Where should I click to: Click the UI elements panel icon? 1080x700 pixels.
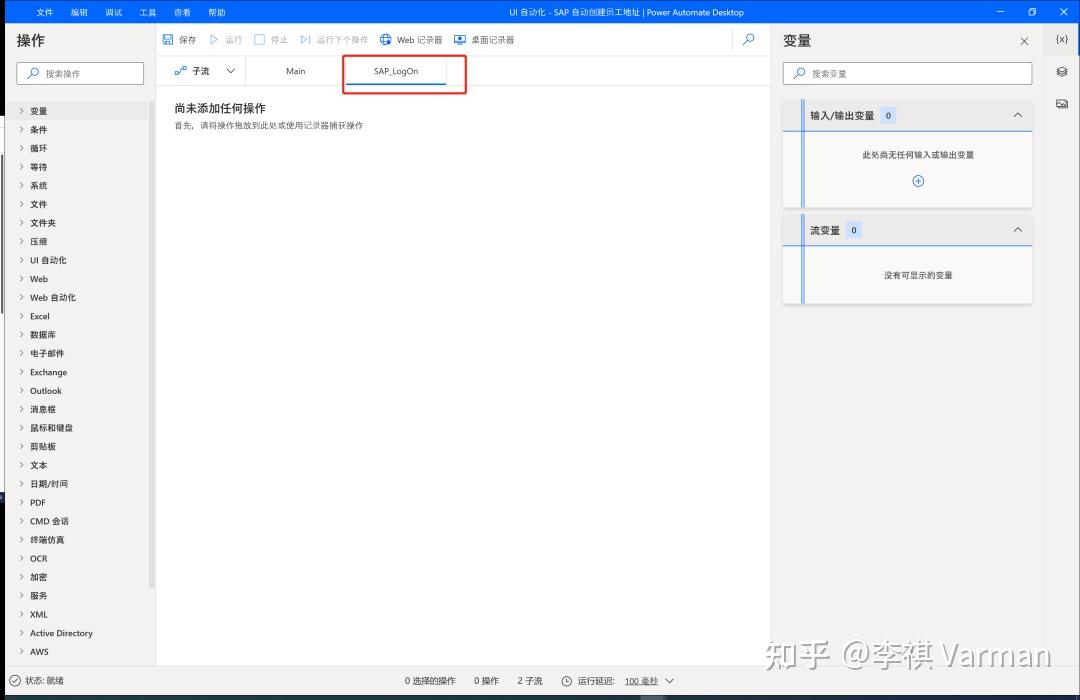point(1062,71)
